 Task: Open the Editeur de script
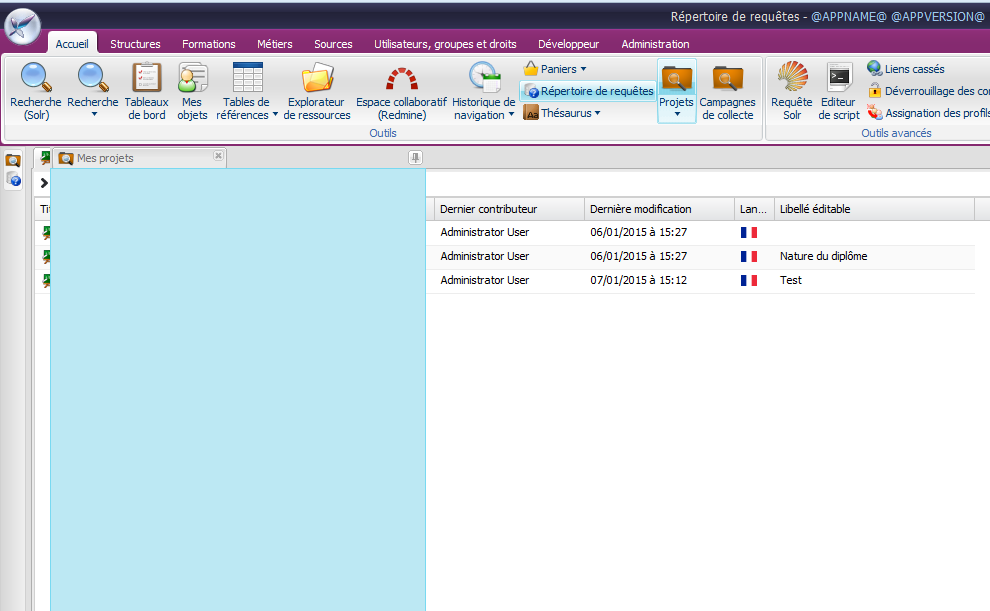pyautogui.click(x=838, y=90)
